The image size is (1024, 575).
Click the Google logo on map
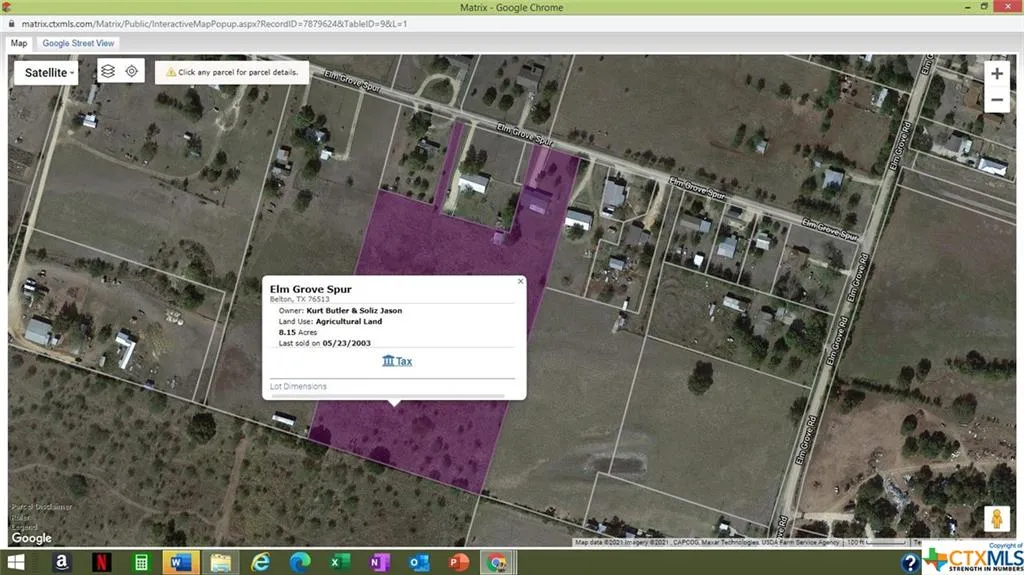pos(32,538)
